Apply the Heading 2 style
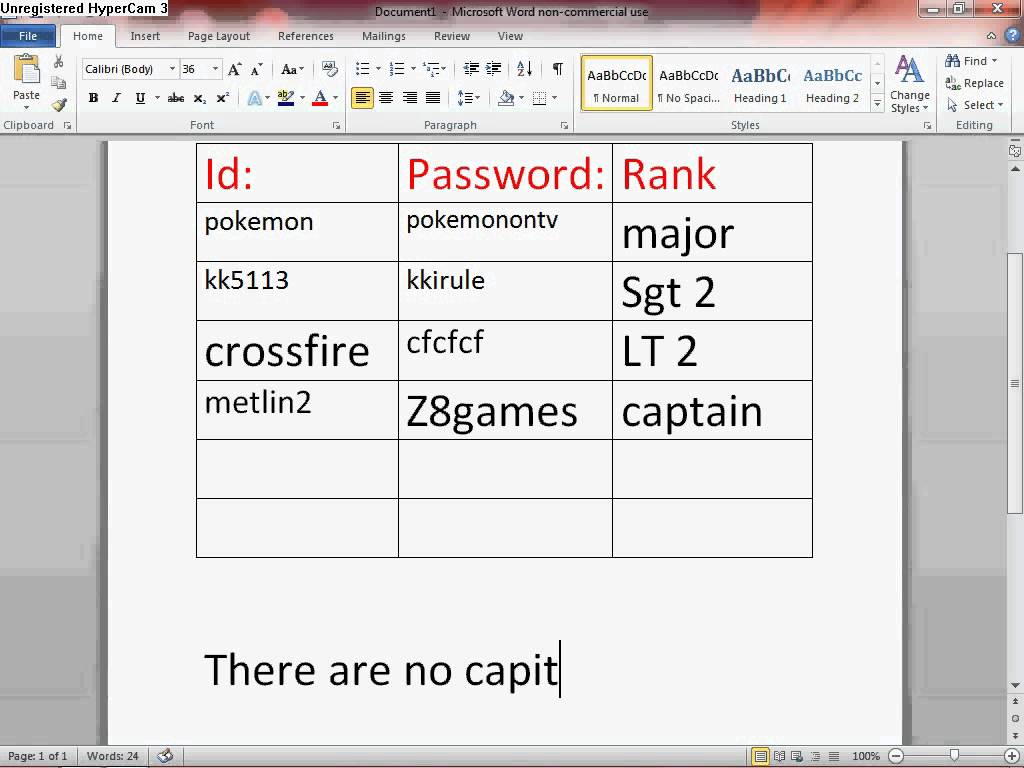The width and height of the screenshot is (1024, 768). tap(832, 83)
